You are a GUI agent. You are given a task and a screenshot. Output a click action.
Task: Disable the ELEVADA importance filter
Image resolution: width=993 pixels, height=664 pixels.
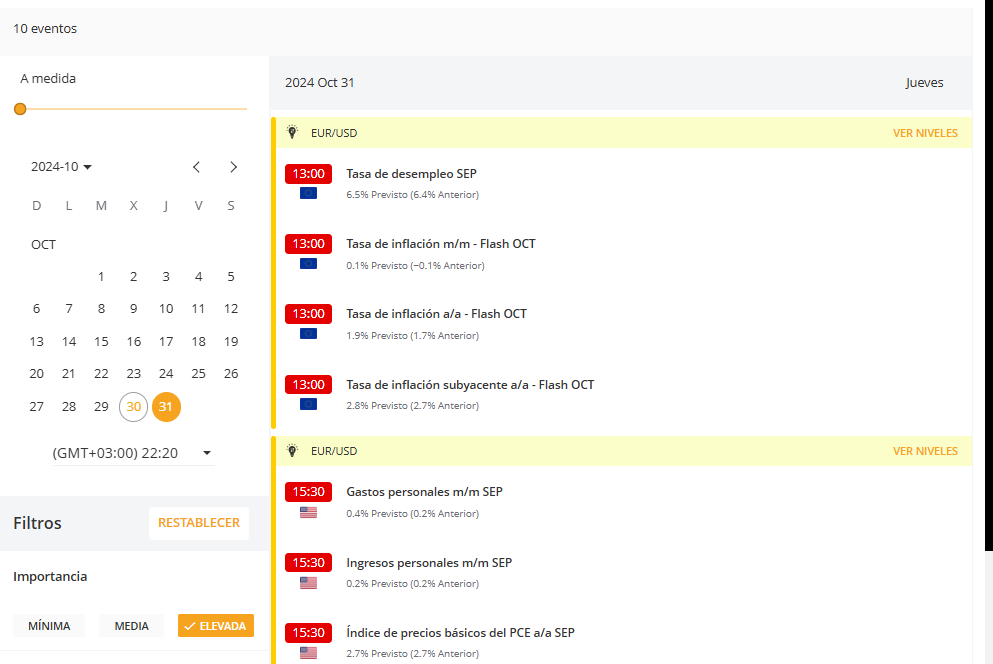(215, 625)
